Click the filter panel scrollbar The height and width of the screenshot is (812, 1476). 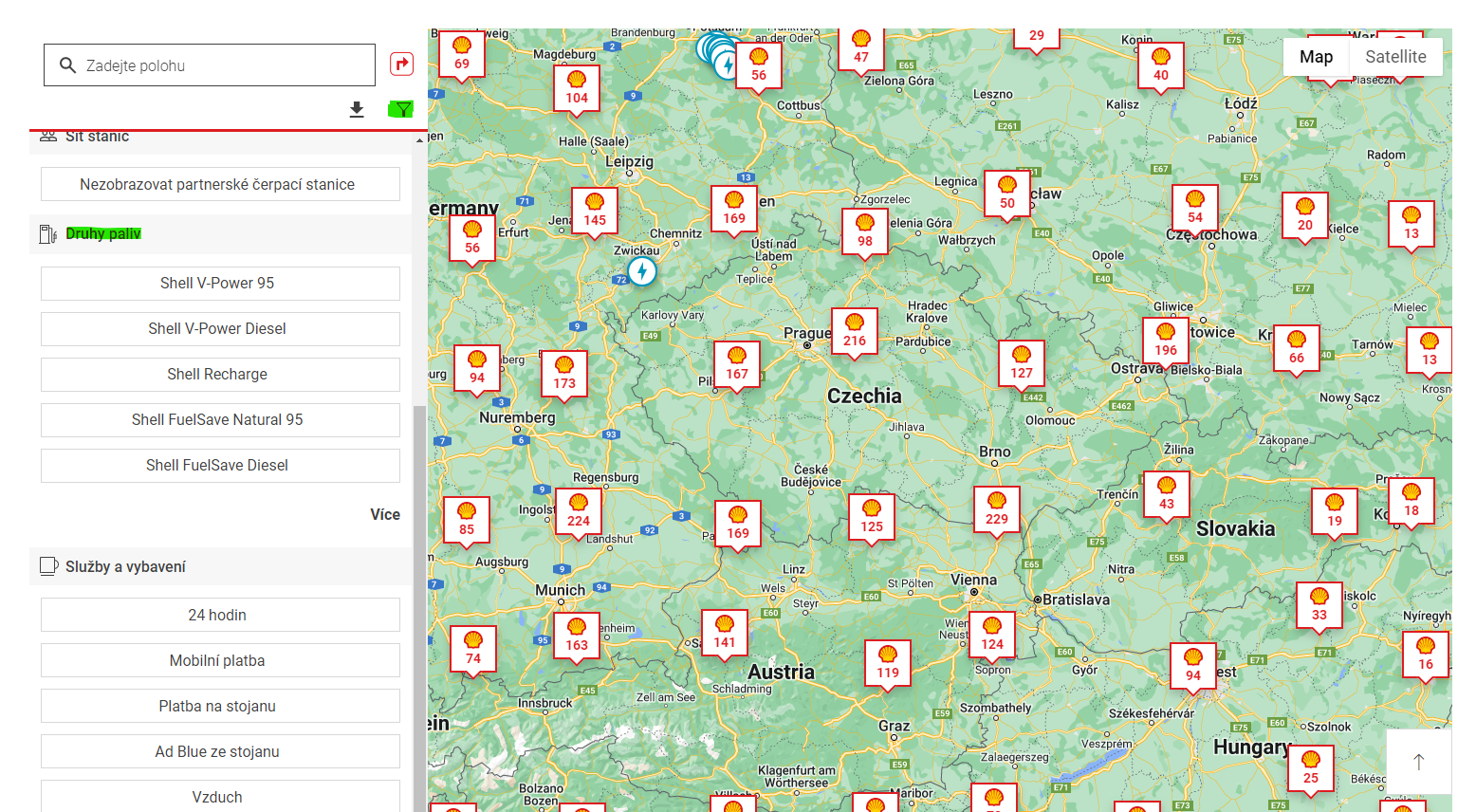[419, 607]
